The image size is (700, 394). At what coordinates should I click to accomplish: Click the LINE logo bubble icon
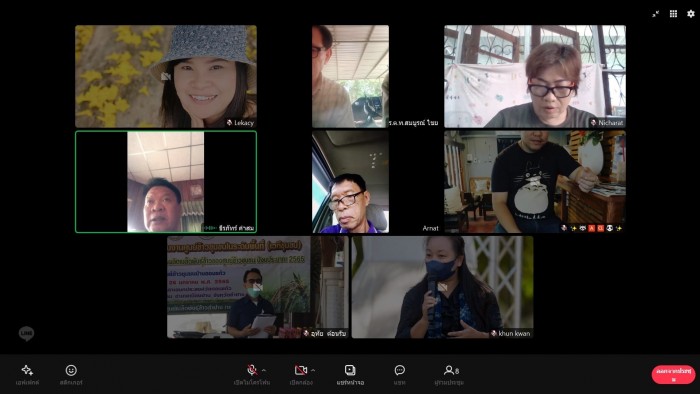point(26,333)
